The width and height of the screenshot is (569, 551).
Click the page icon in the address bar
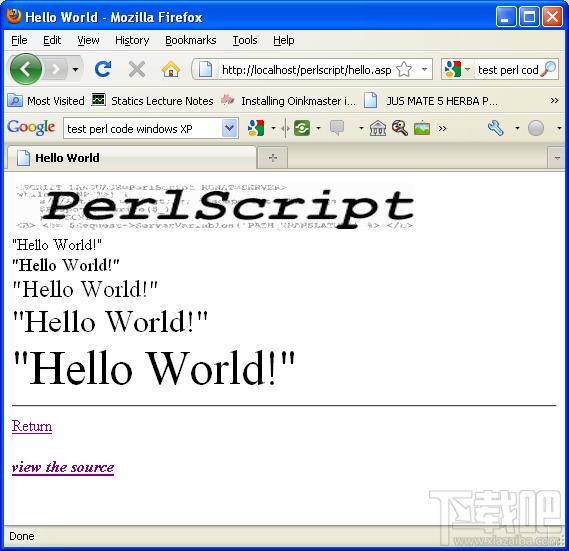click(205, 69)
